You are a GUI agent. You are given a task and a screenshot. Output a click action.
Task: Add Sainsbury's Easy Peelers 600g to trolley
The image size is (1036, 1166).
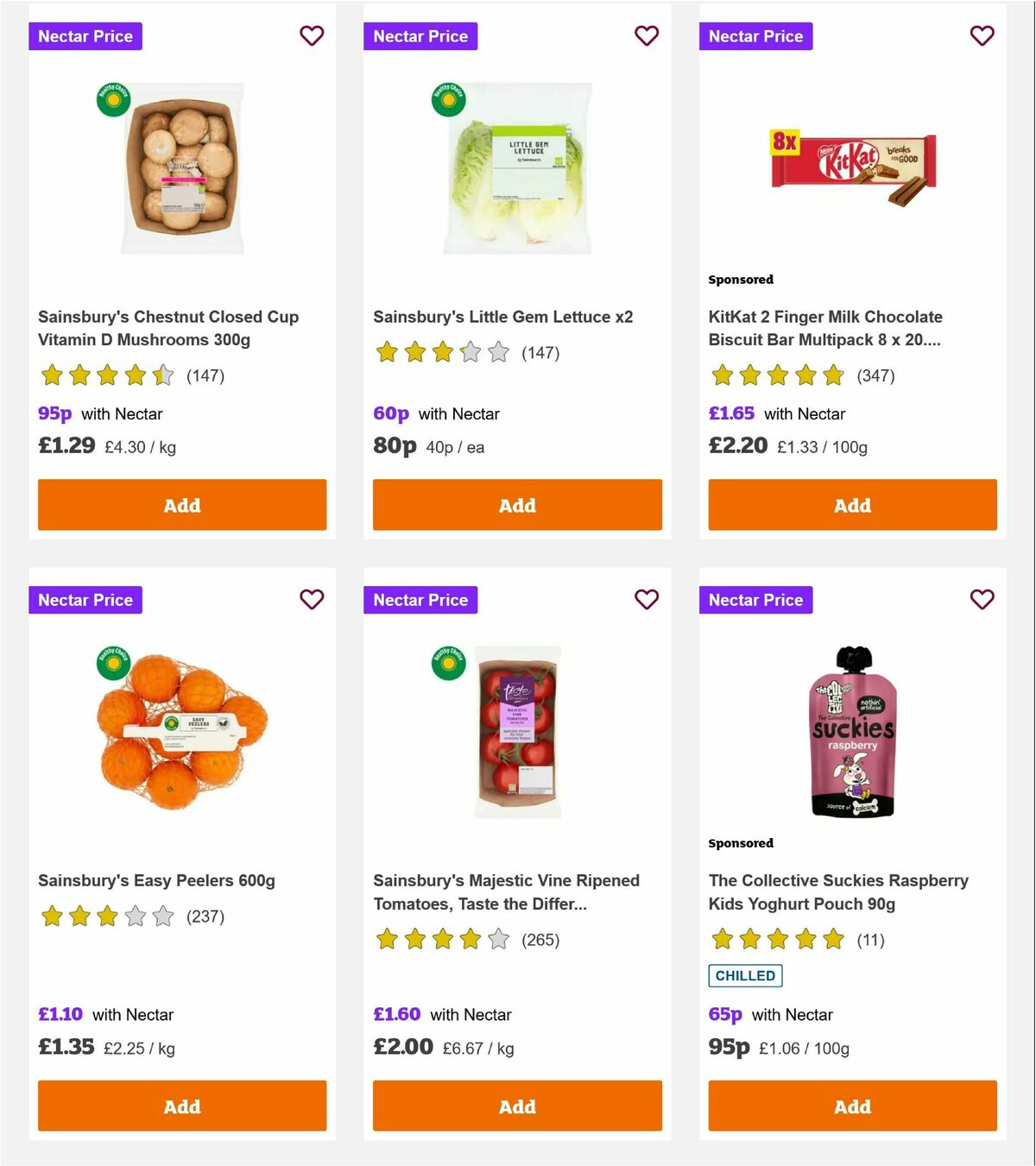click(x=181, y=1106)
